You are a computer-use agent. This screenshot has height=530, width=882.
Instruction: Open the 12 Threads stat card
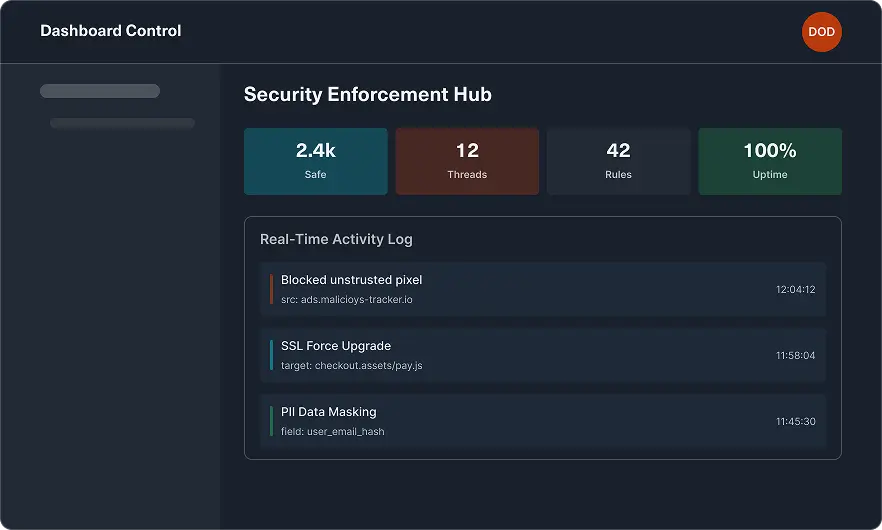pyautogui.click(x=467, y=161)
